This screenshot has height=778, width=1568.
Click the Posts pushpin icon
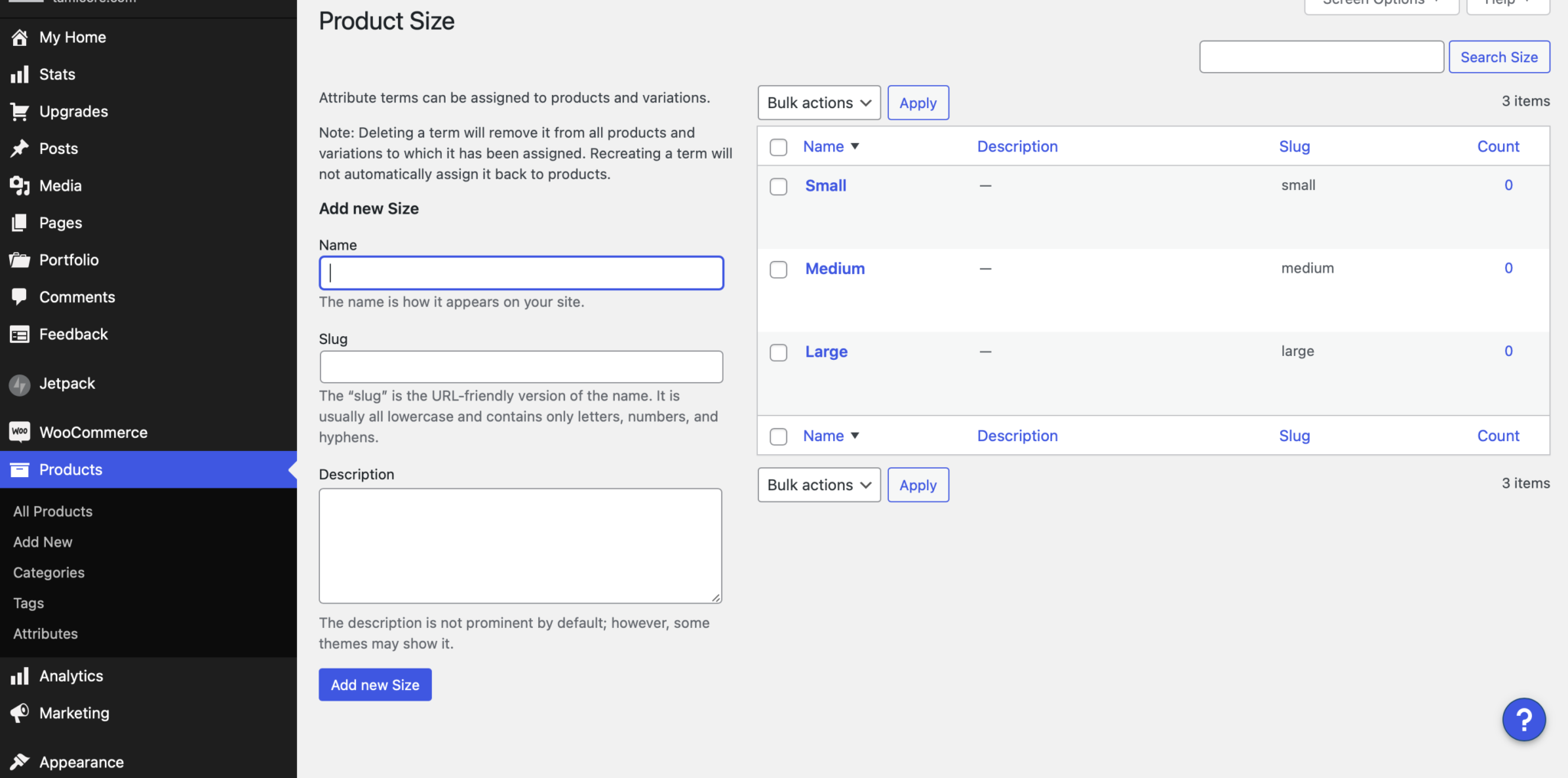[x=20, y=149]
